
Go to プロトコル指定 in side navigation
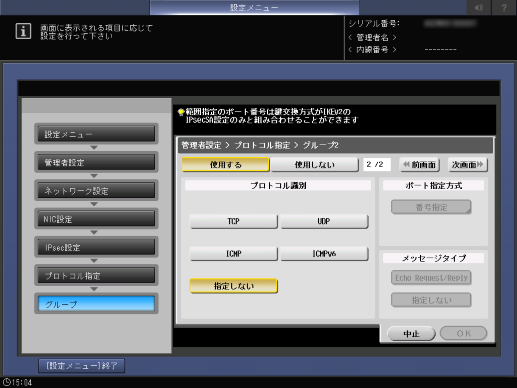point(96,276)
